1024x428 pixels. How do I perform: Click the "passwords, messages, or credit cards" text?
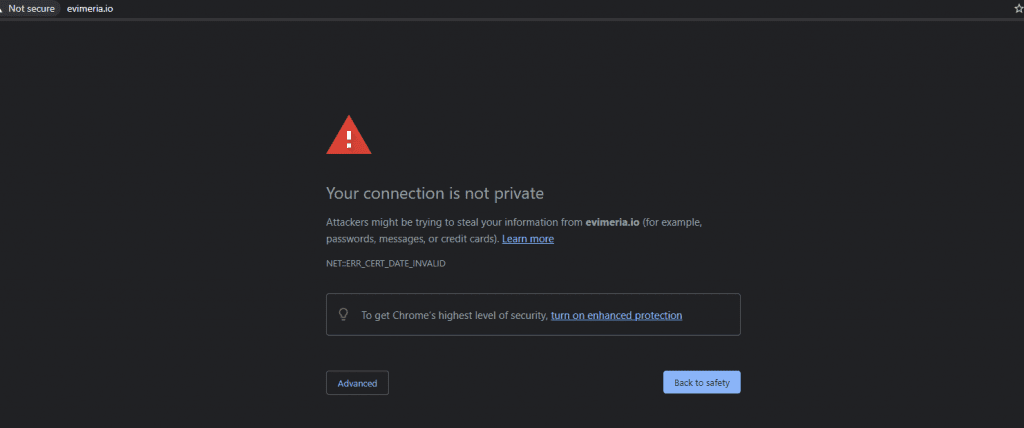point(412,239)
